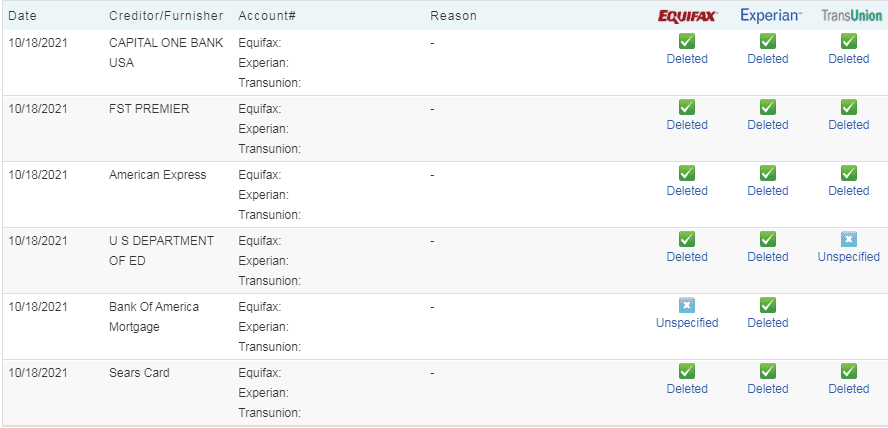Viewport: 888px width, 428px height.
Task: Click TransUnion blue X for U S Department of ED
Action: tap(849, 239)
